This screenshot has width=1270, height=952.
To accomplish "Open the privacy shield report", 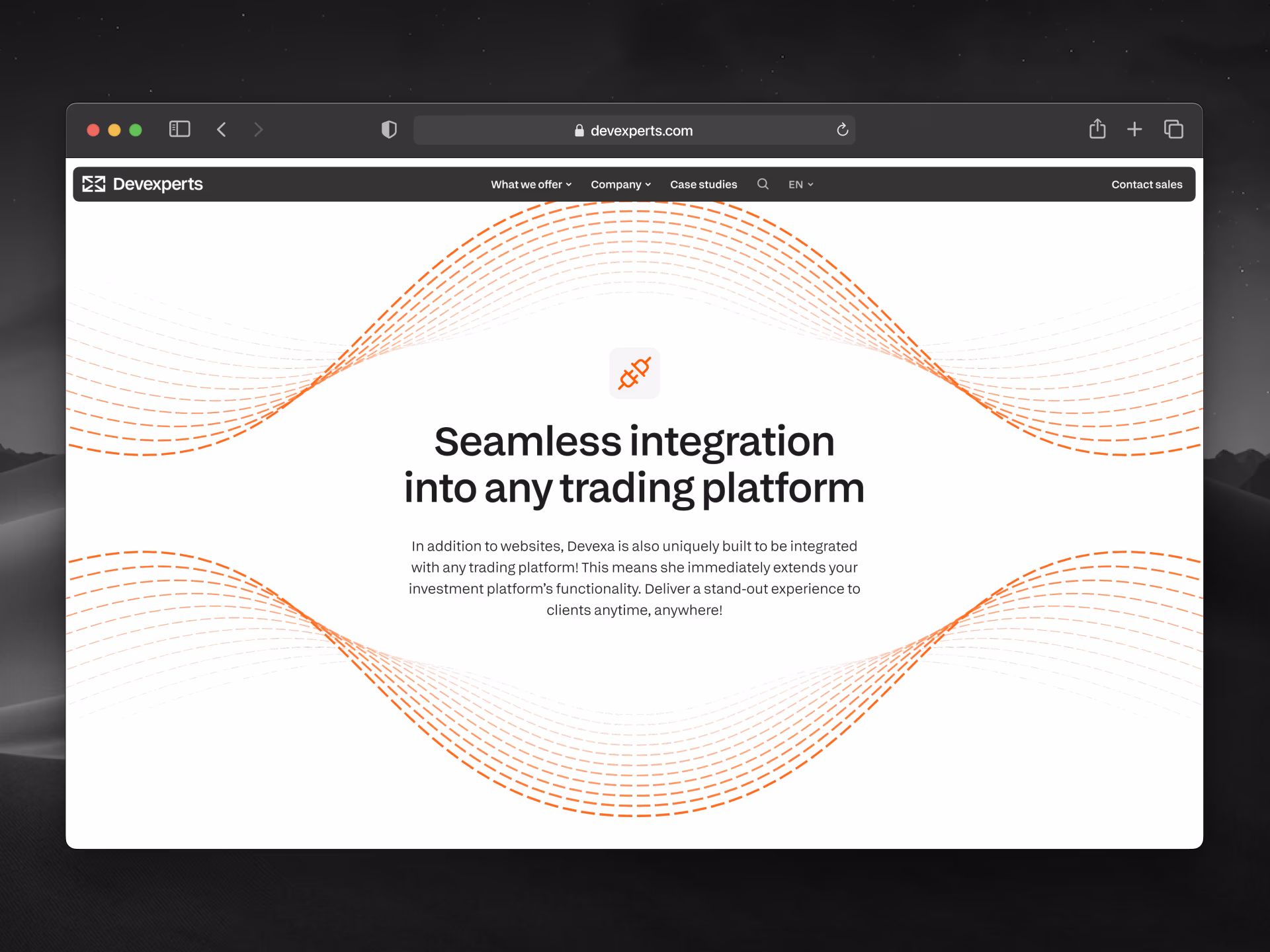I will coord(389,130).
